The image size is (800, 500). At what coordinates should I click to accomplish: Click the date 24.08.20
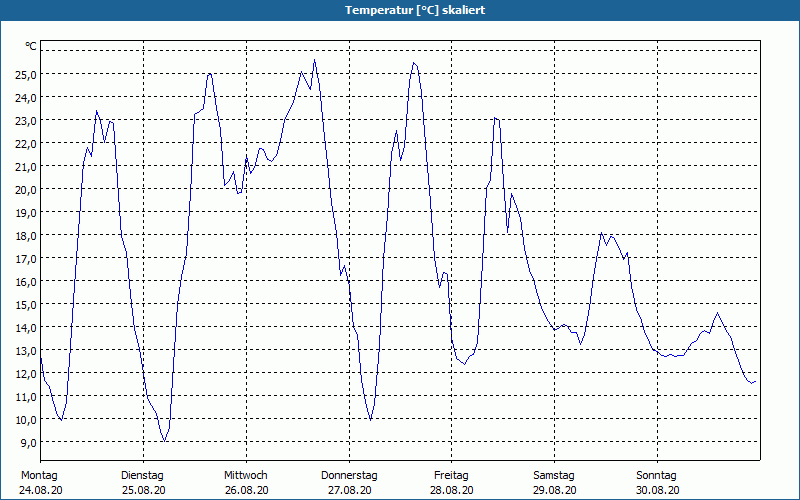(41, 490)
